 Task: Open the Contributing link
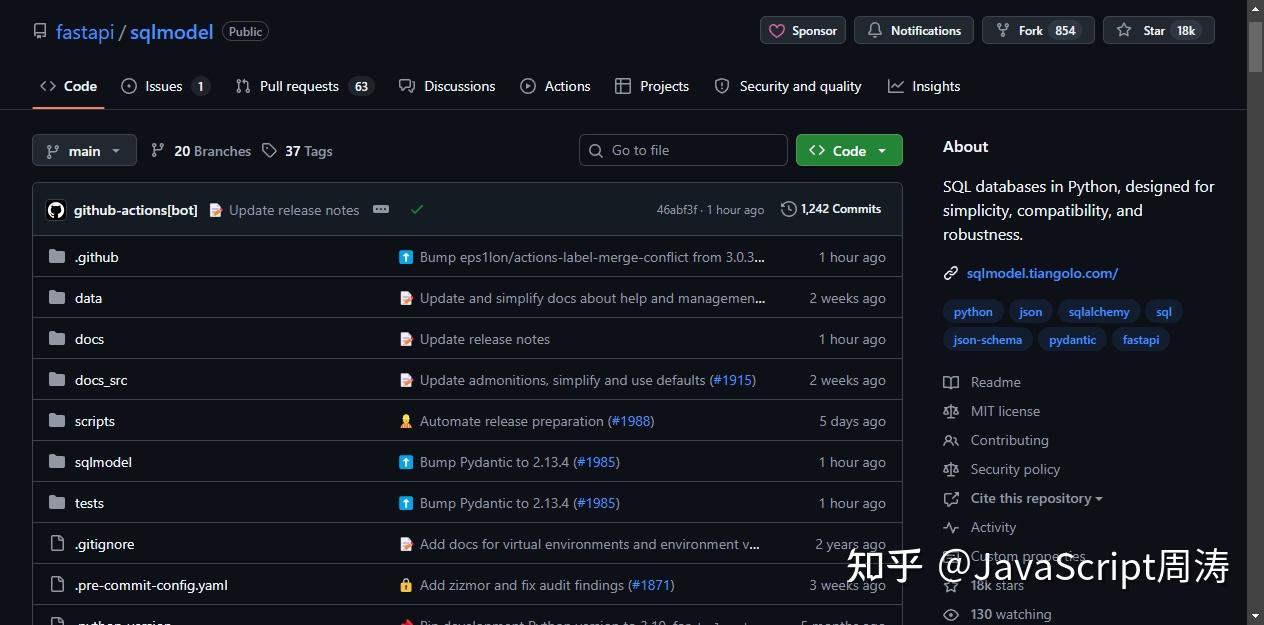(1009, 440)
